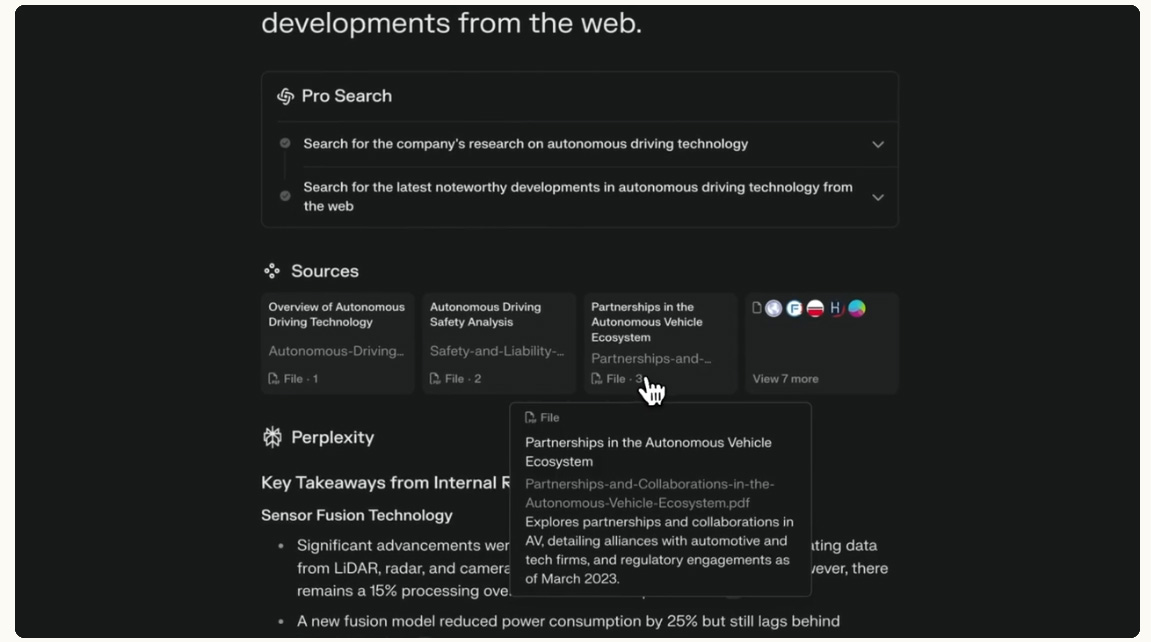Click the multicolor circle favicon in sources
Image resolution: width=1151 pixels, height=642 pixels.
pos(857,308)
